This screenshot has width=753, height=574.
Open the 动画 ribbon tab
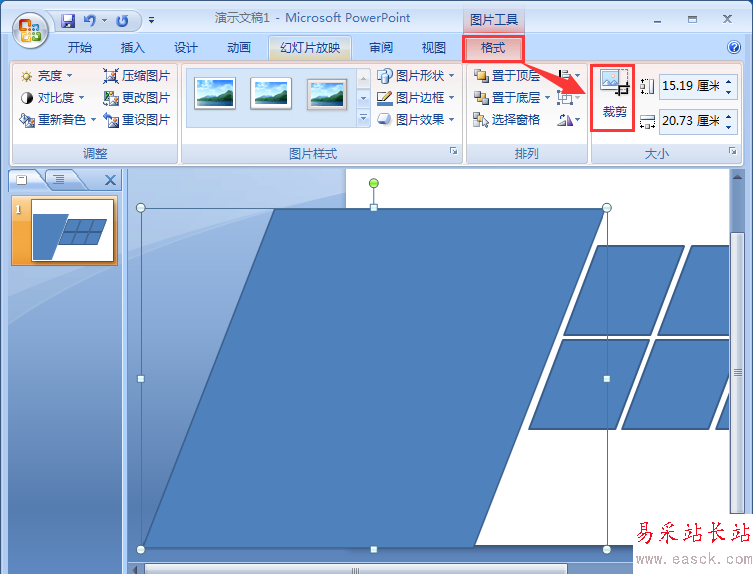tap(239, 48)
